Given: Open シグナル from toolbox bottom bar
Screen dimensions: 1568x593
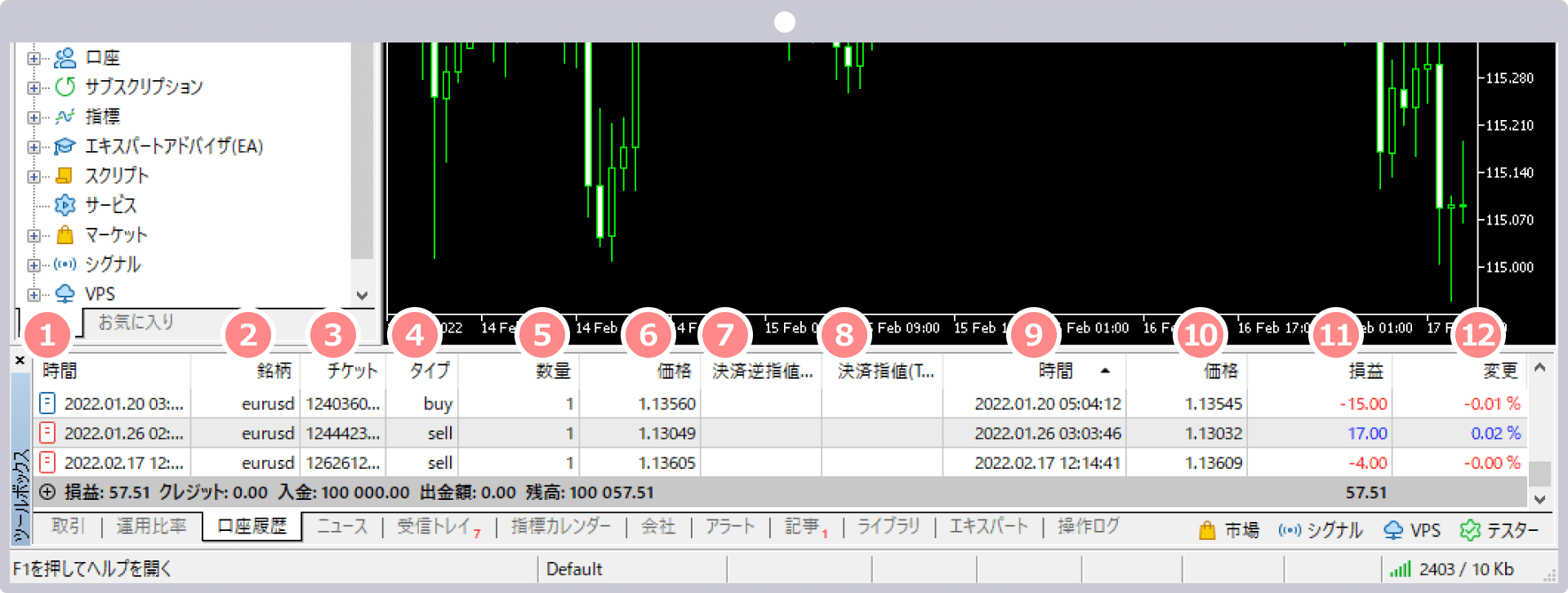Looking at the screenshot, I should pos(1320,530).
